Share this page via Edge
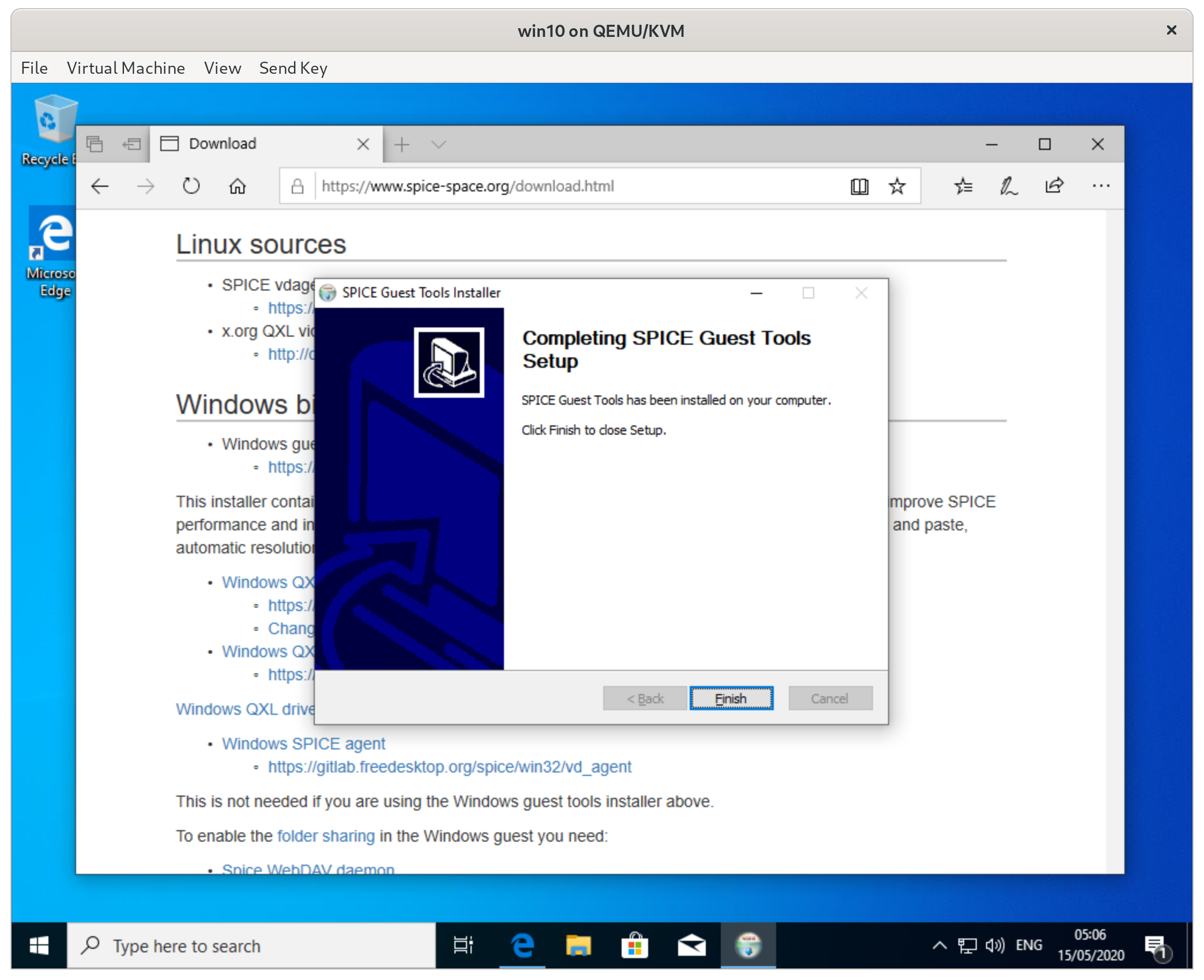 tap(1055, 186)
